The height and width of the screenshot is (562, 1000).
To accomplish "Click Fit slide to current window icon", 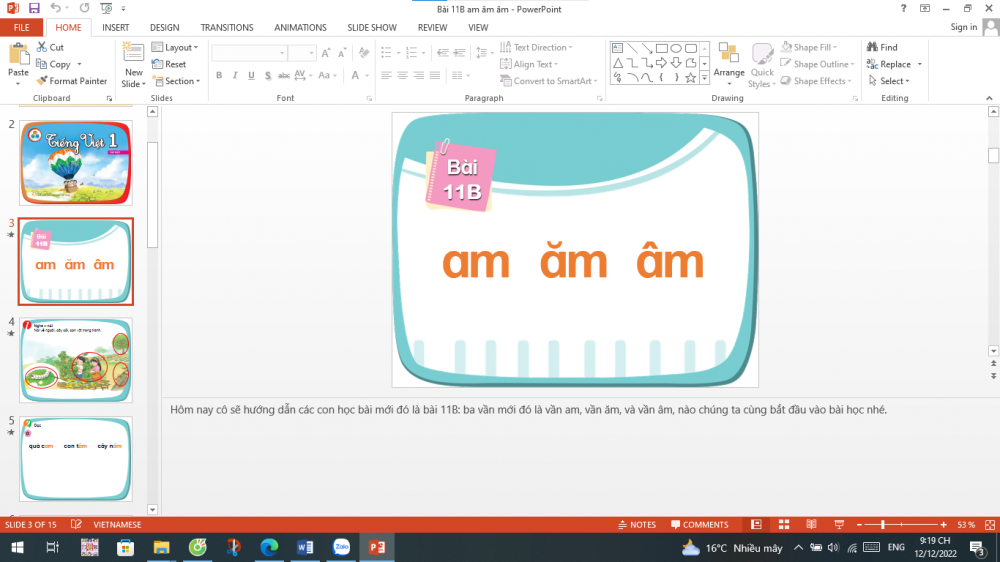I will point(988,524).
